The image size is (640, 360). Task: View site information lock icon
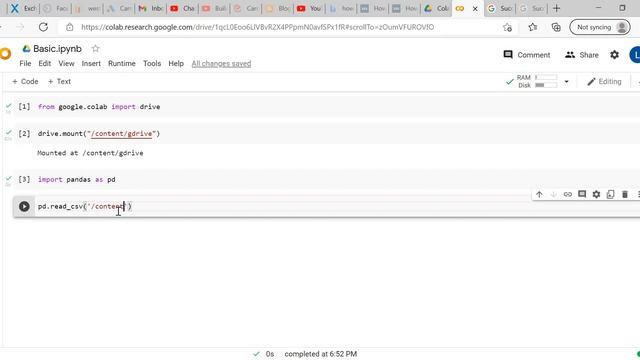click(70, 27)
